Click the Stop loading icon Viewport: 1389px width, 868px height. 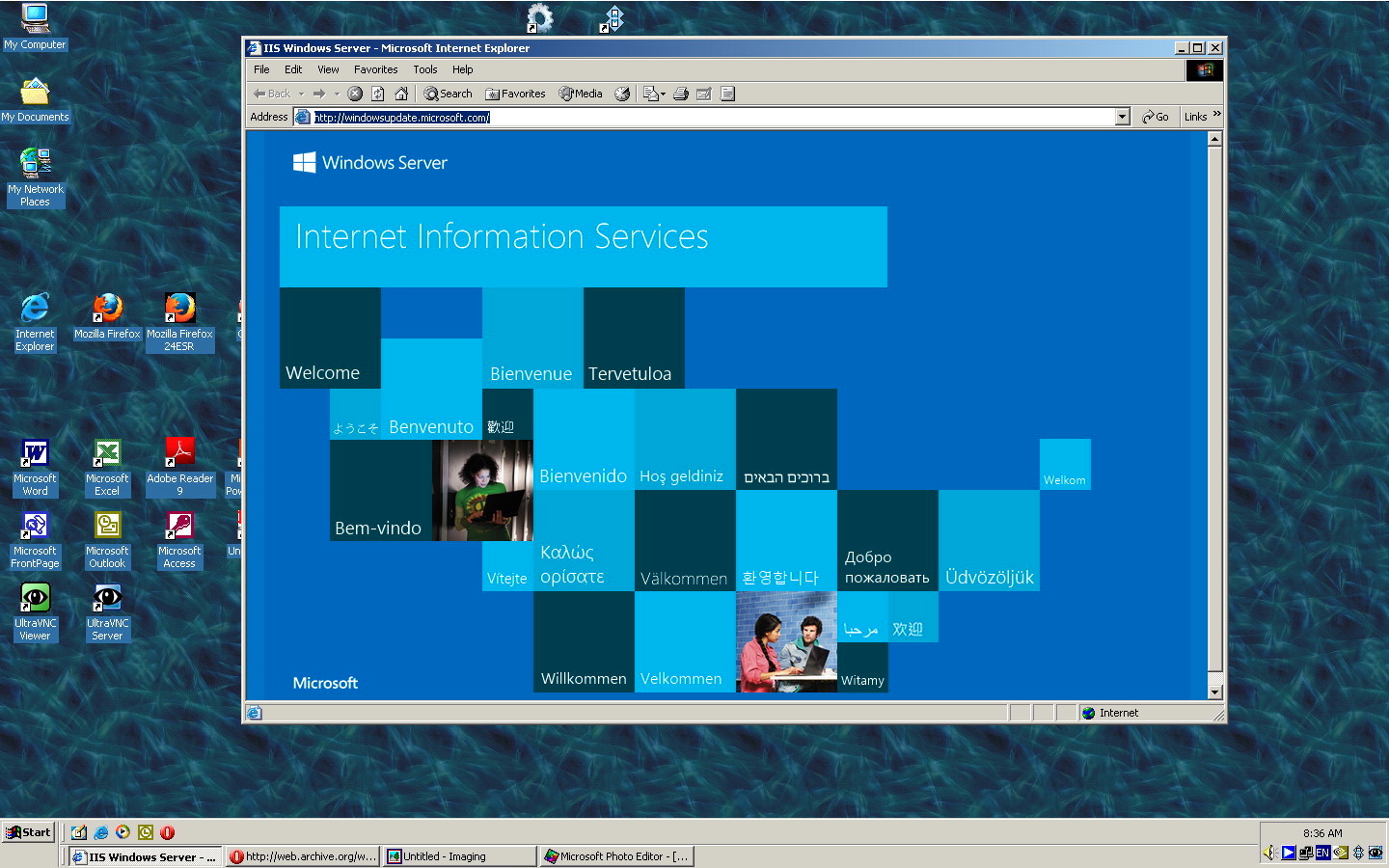coord(355,94)
